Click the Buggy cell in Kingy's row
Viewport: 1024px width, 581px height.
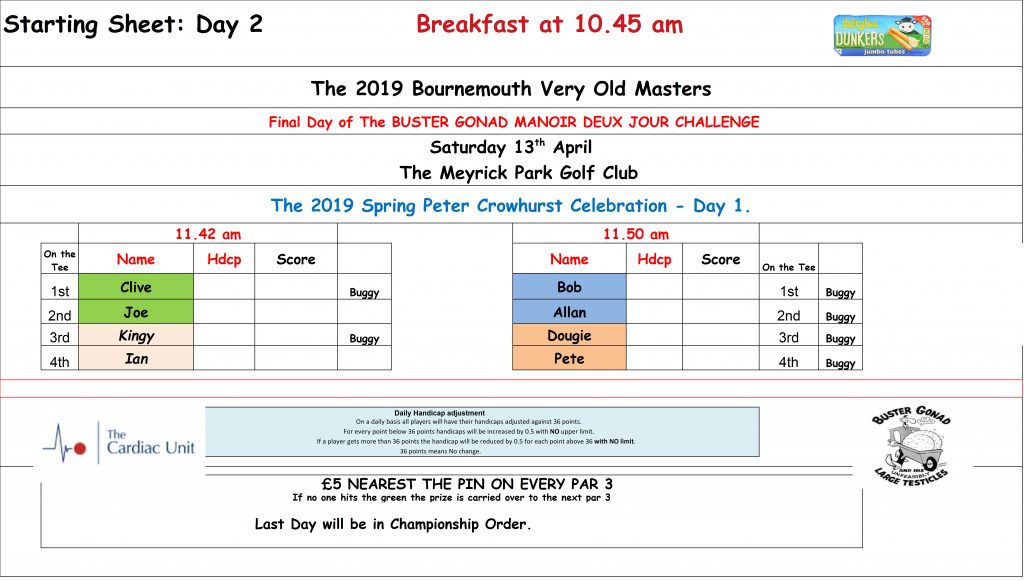click(364, 336)
